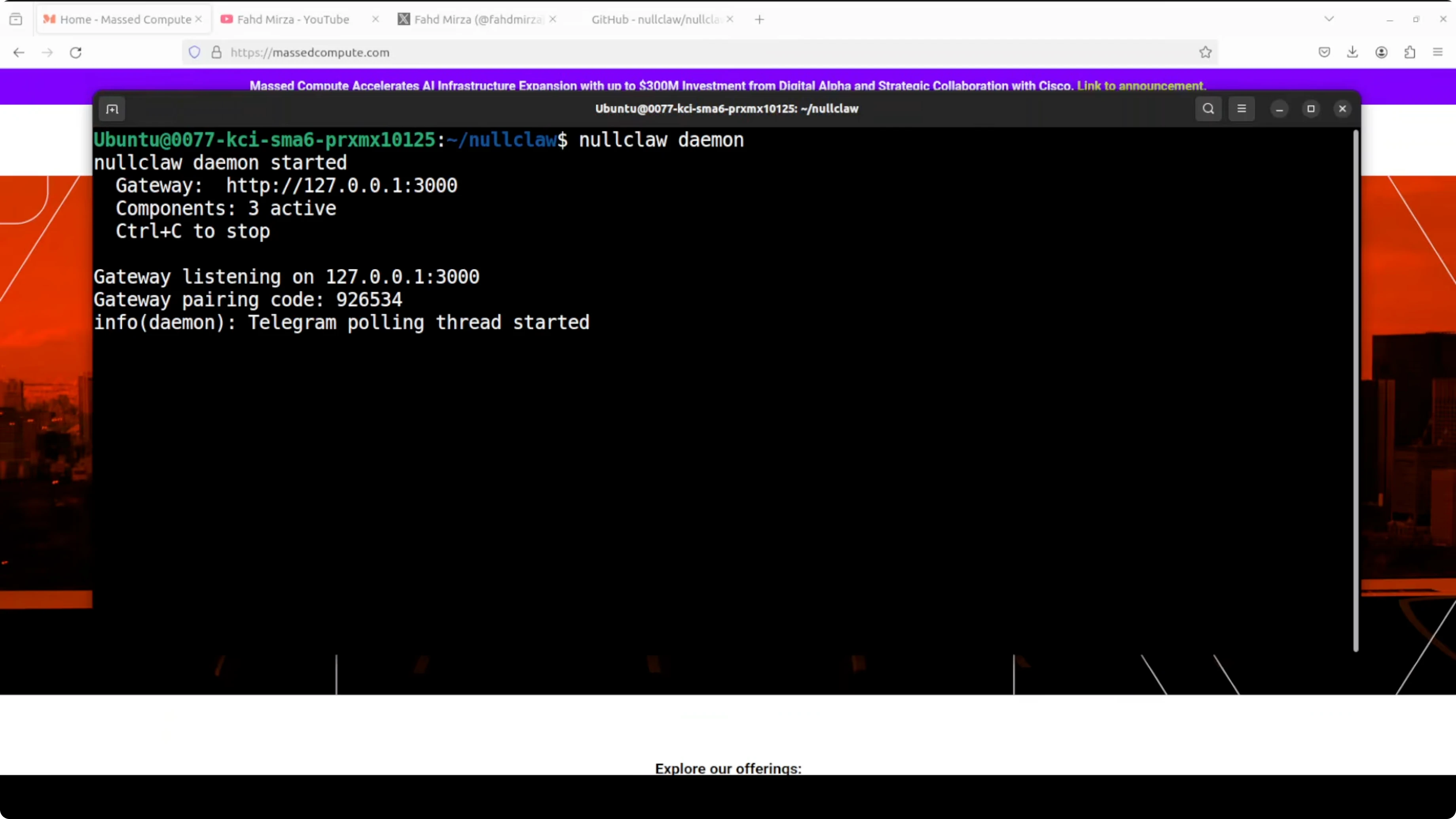
Task: Open the browser extensions icon
Action: click(1410, 53)
